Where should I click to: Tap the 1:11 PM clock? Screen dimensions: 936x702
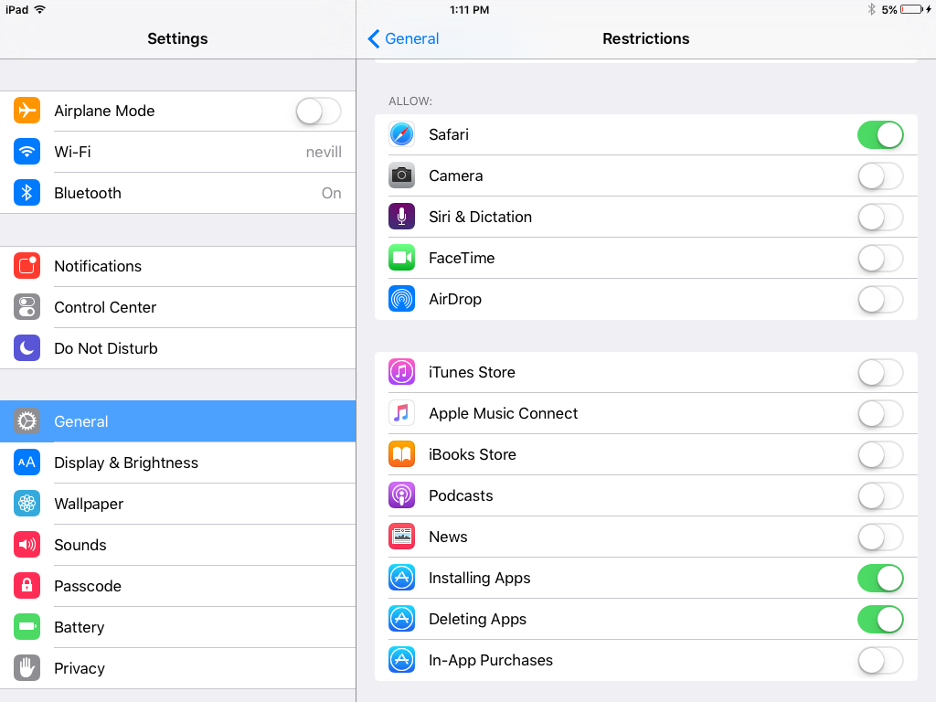coord(469,10)
